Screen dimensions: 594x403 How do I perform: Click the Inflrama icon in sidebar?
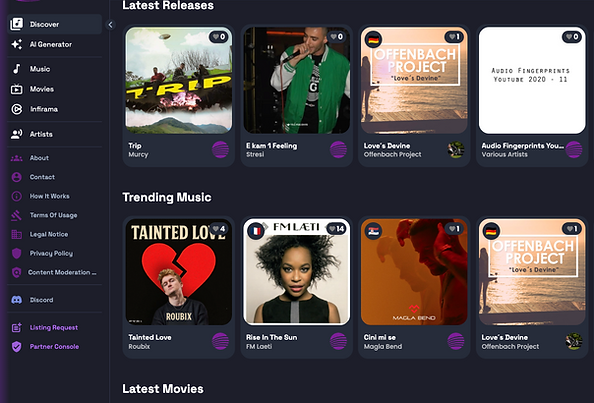(x=16, y=109)
